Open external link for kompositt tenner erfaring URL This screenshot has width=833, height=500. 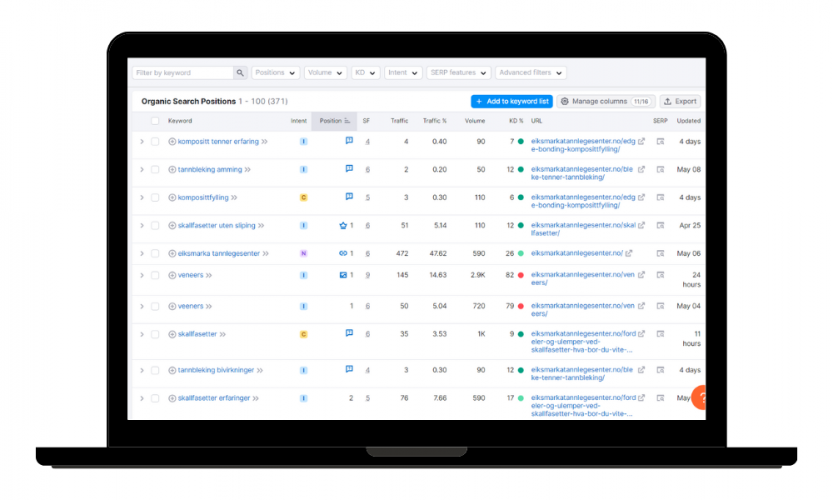pyautogui.click(x=642, y=141)
